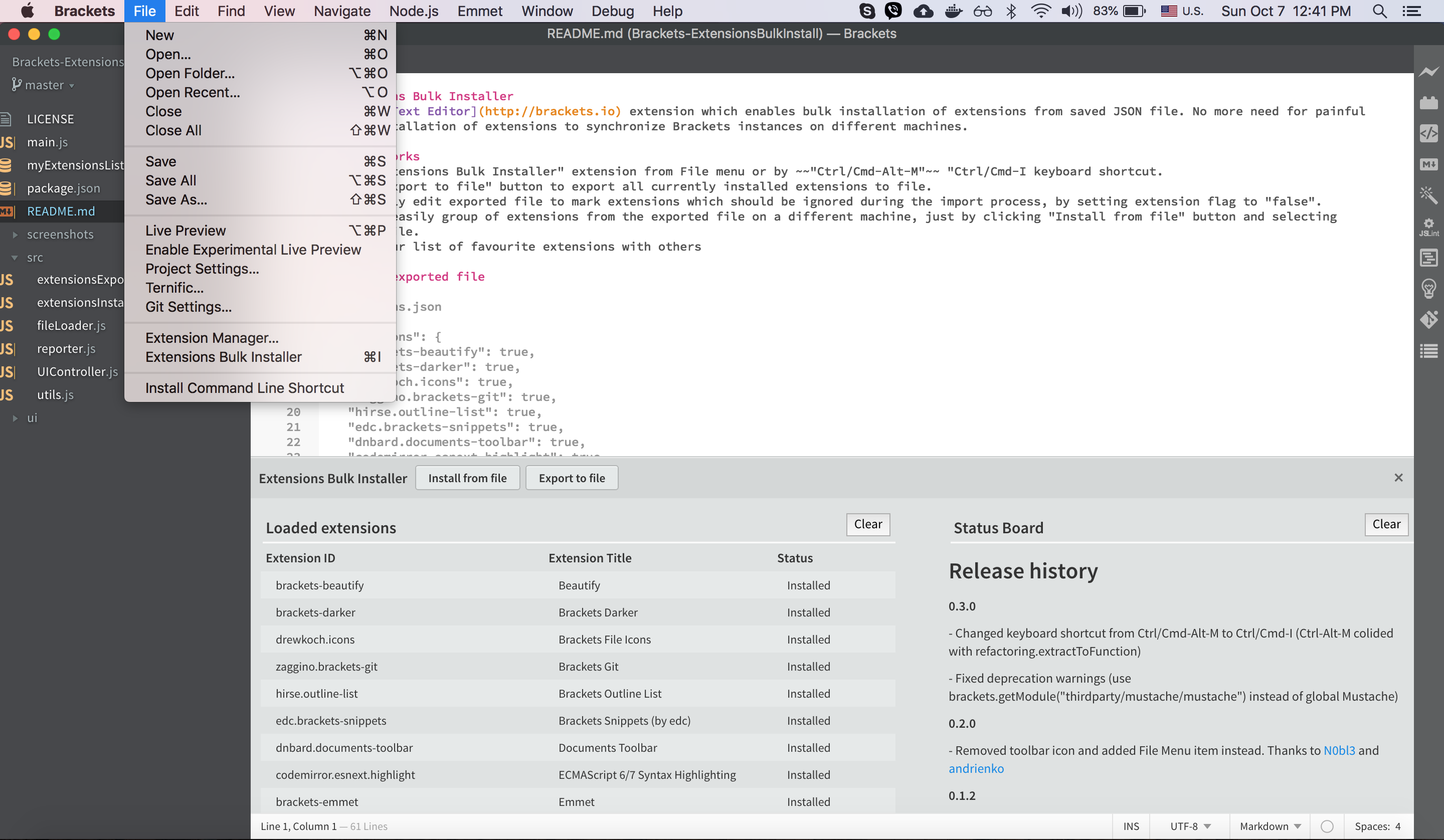Click the status bar linting circle indicator
1444x840 pixels.
pyautogui.click(x=1327, y=826)
